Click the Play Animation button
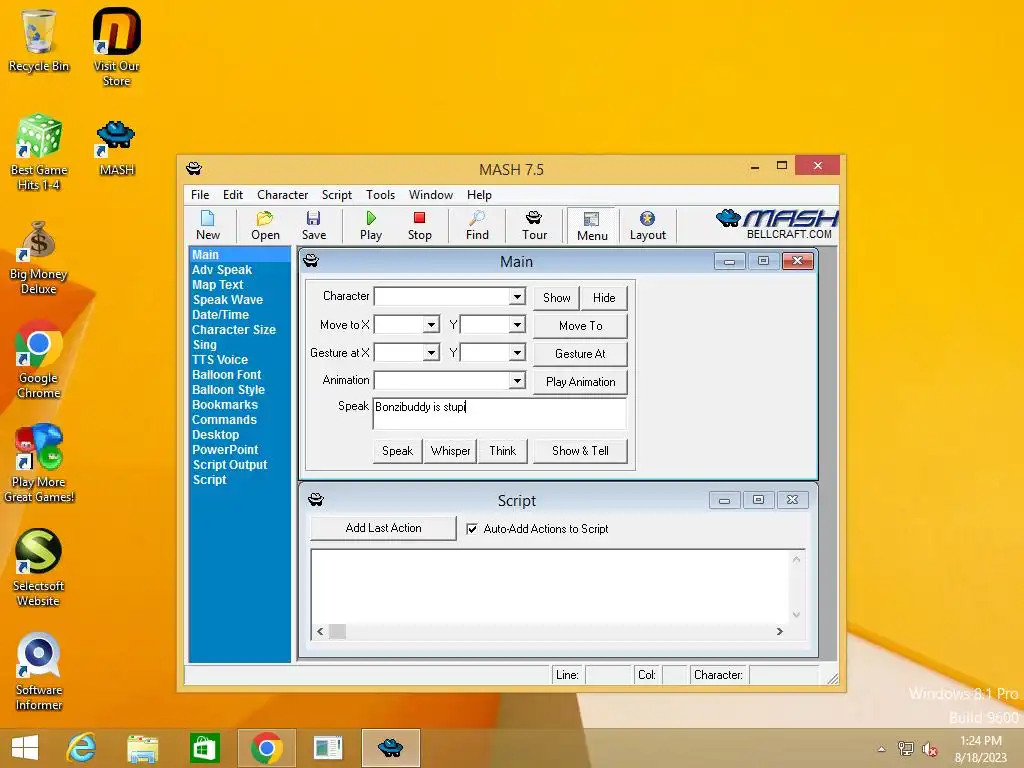 pyautogui.click(x=581, y=382)
